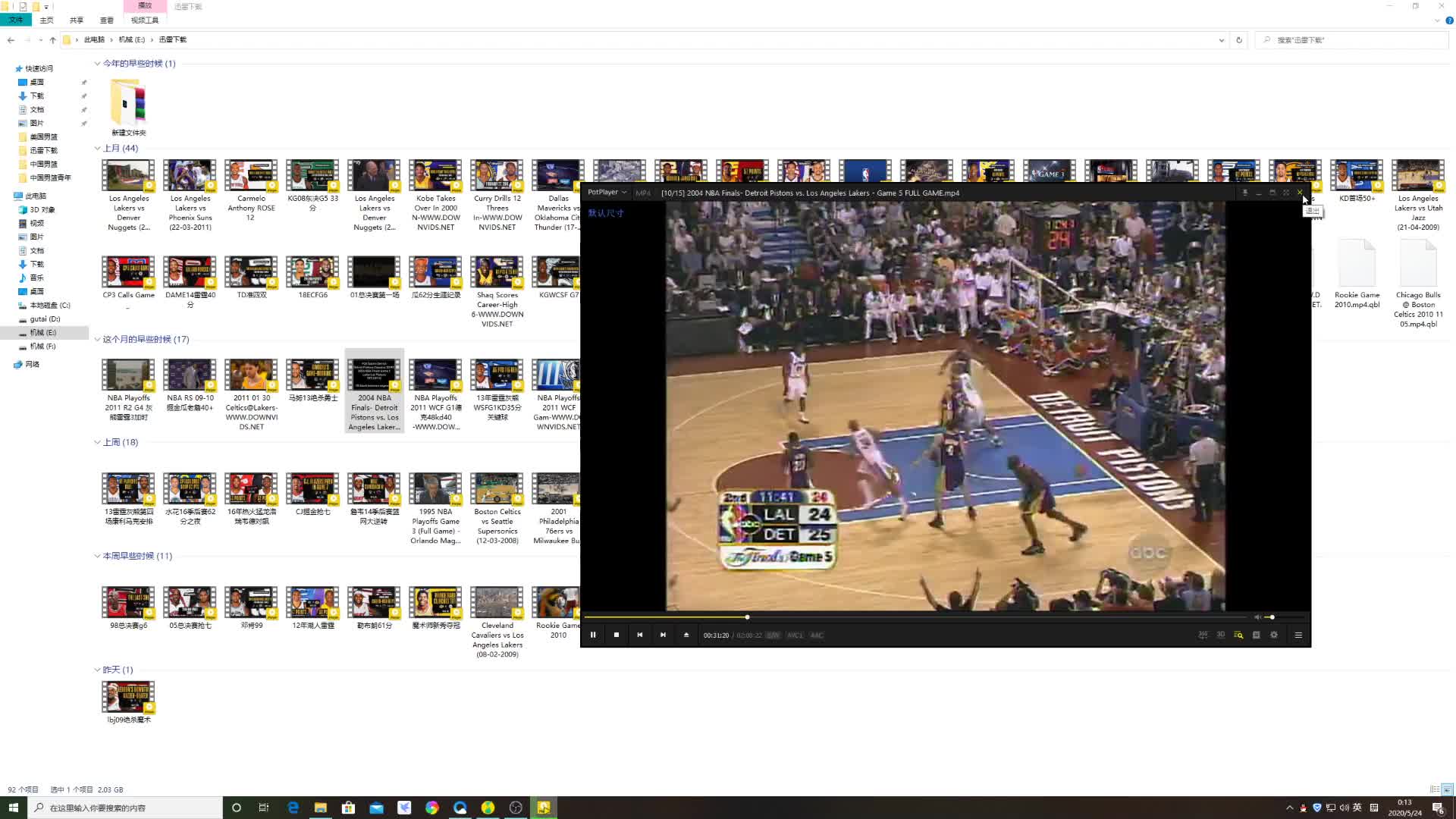Navigate to 机械 (E:) in address bar
The height and width of the screenshot is (819, 1456).
[131, 39]
